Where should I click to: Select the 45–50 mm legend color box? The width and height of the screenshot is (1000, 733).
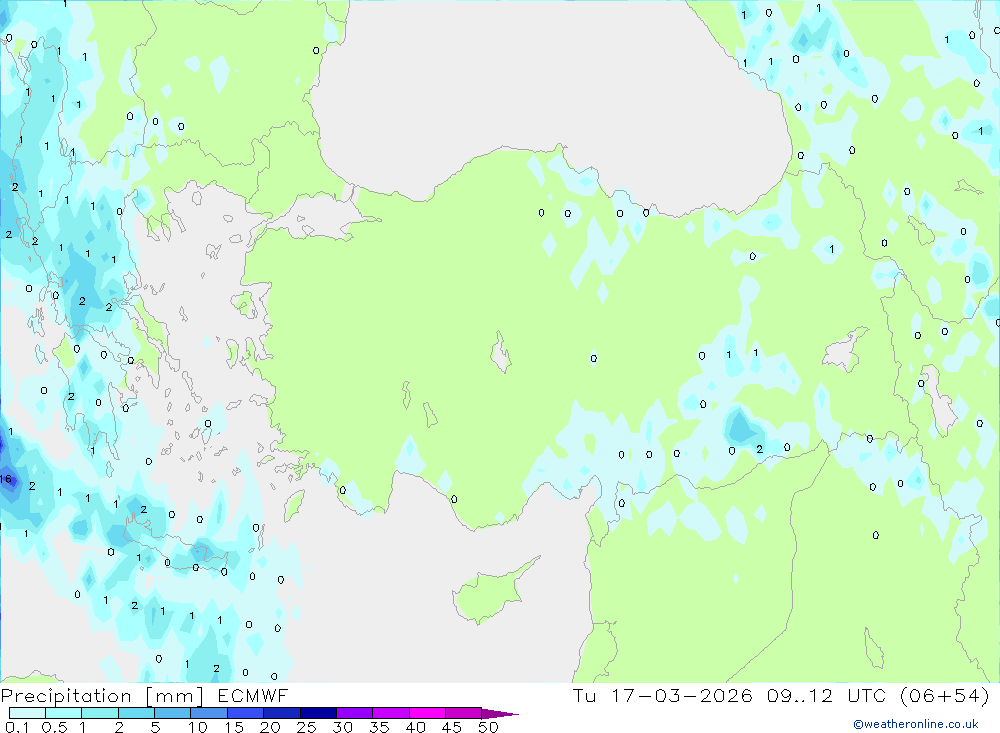(464, 713)
